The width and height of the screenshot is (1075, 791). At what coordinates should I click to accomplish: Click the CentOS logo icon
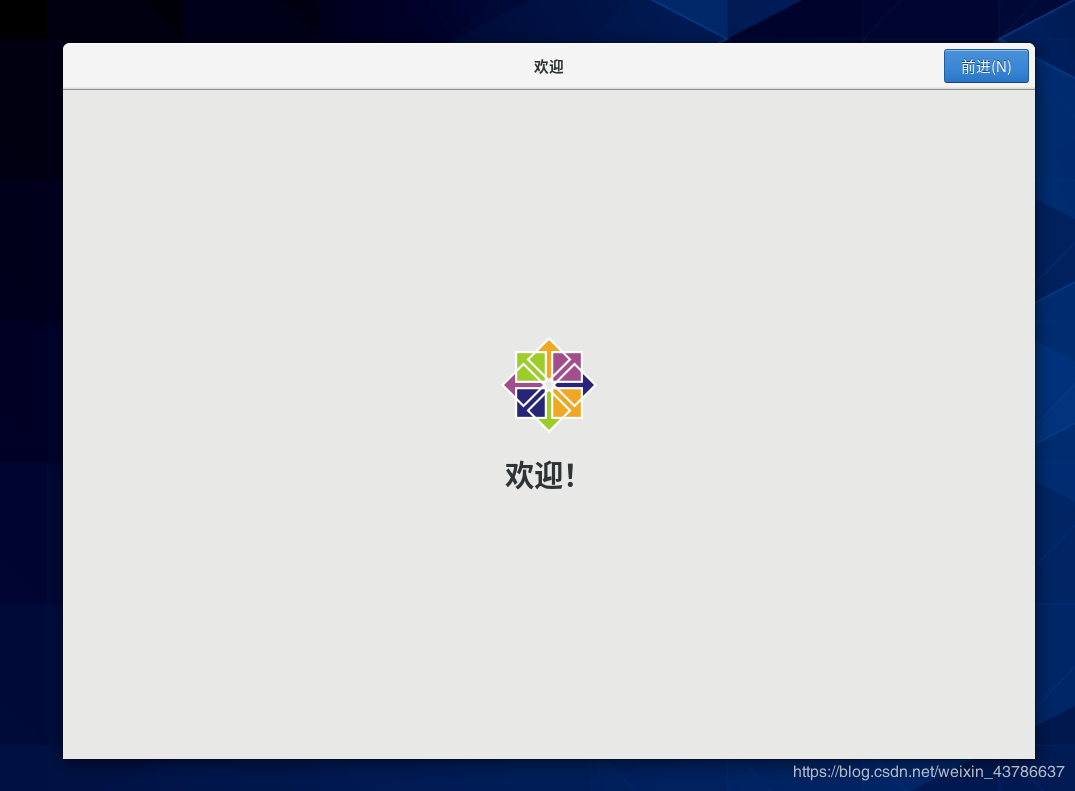click(549, 385)
